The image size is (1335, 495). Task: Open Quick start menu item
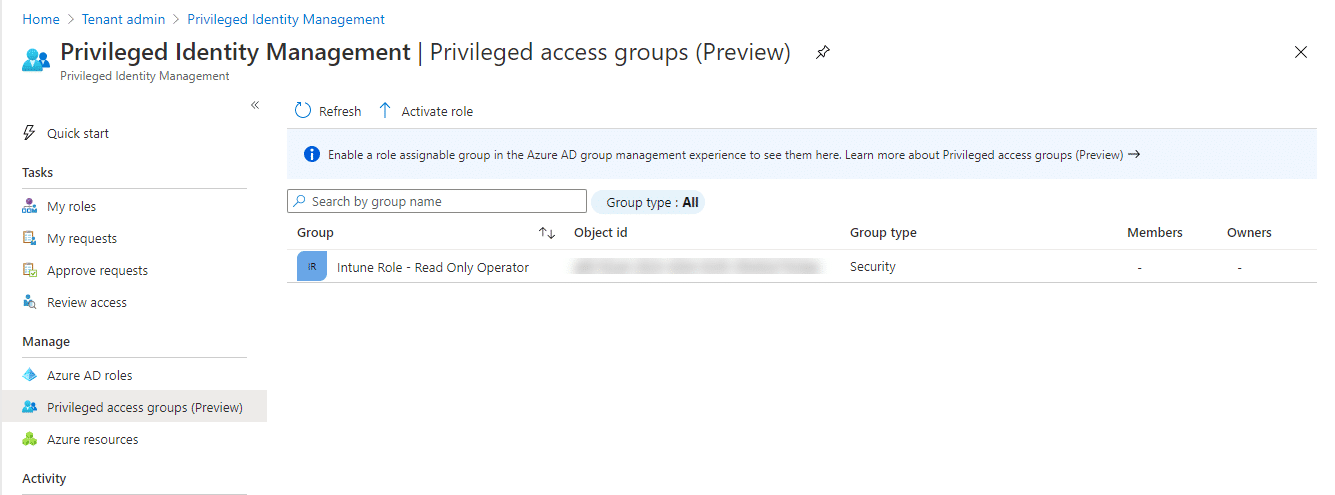click(78, 134)
